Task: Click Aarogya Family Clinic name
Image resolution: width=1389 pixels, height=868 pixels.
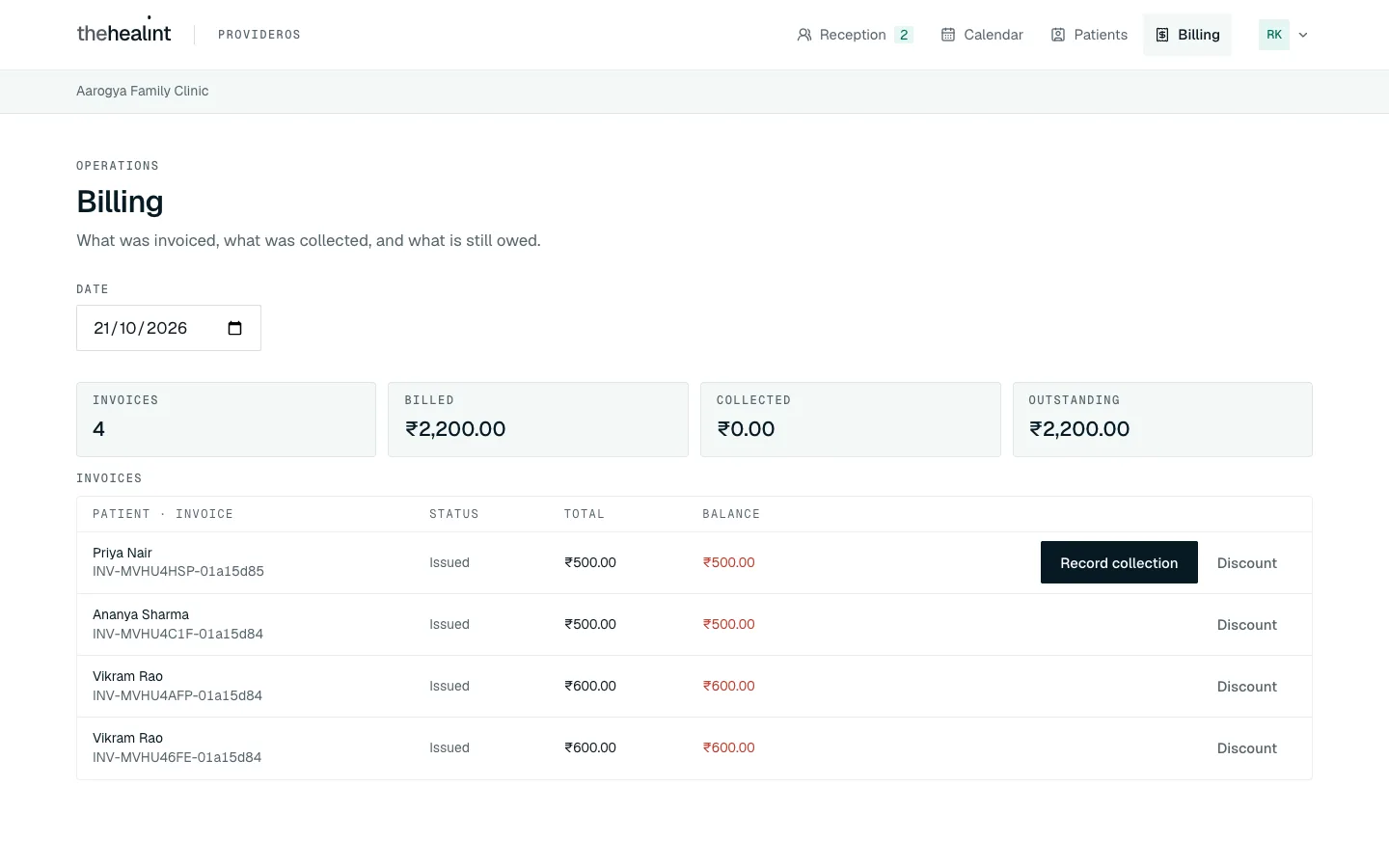Action: [143, 91]
